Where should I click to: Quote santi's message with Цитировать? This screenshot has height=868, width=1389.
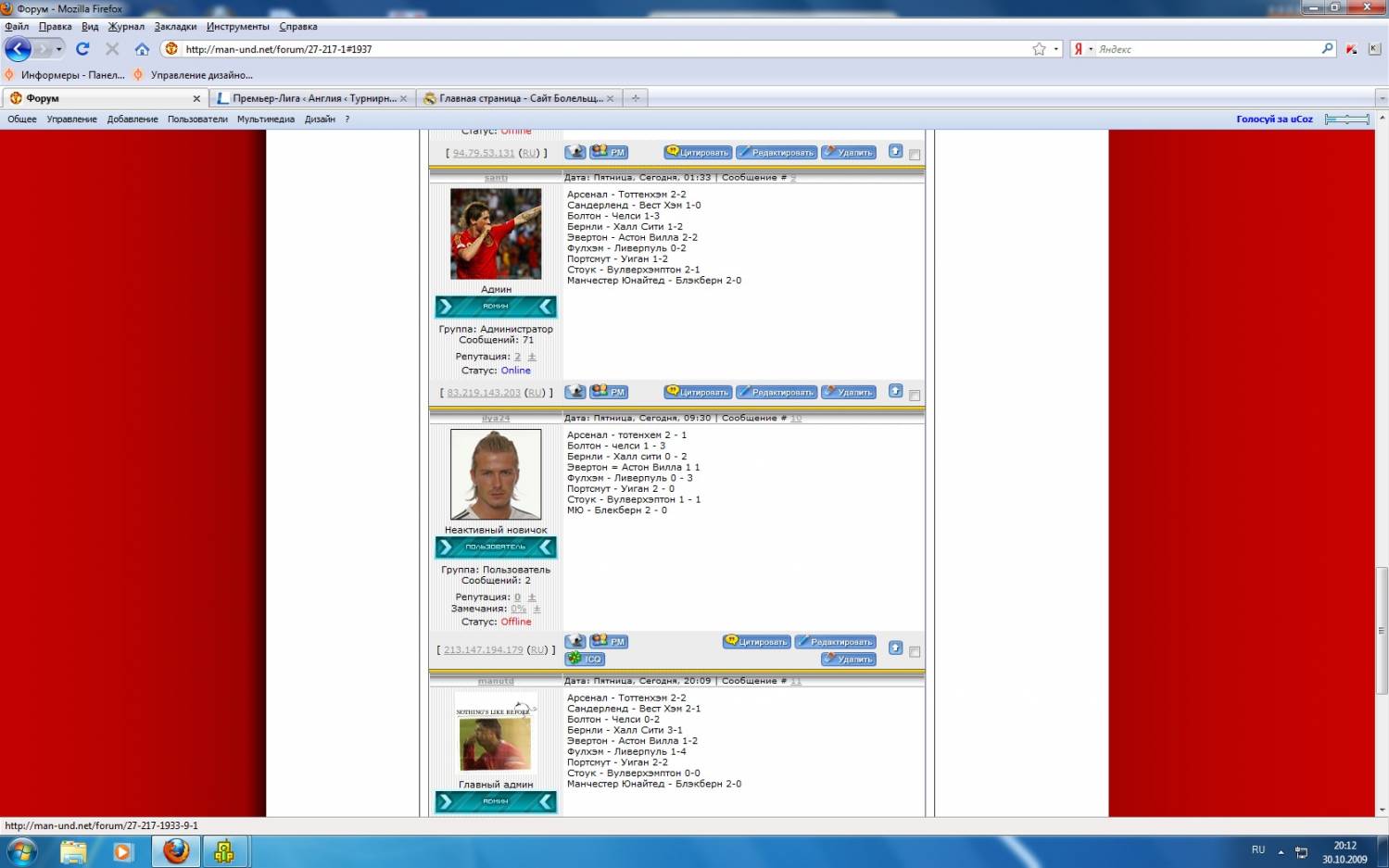point(698,392)
